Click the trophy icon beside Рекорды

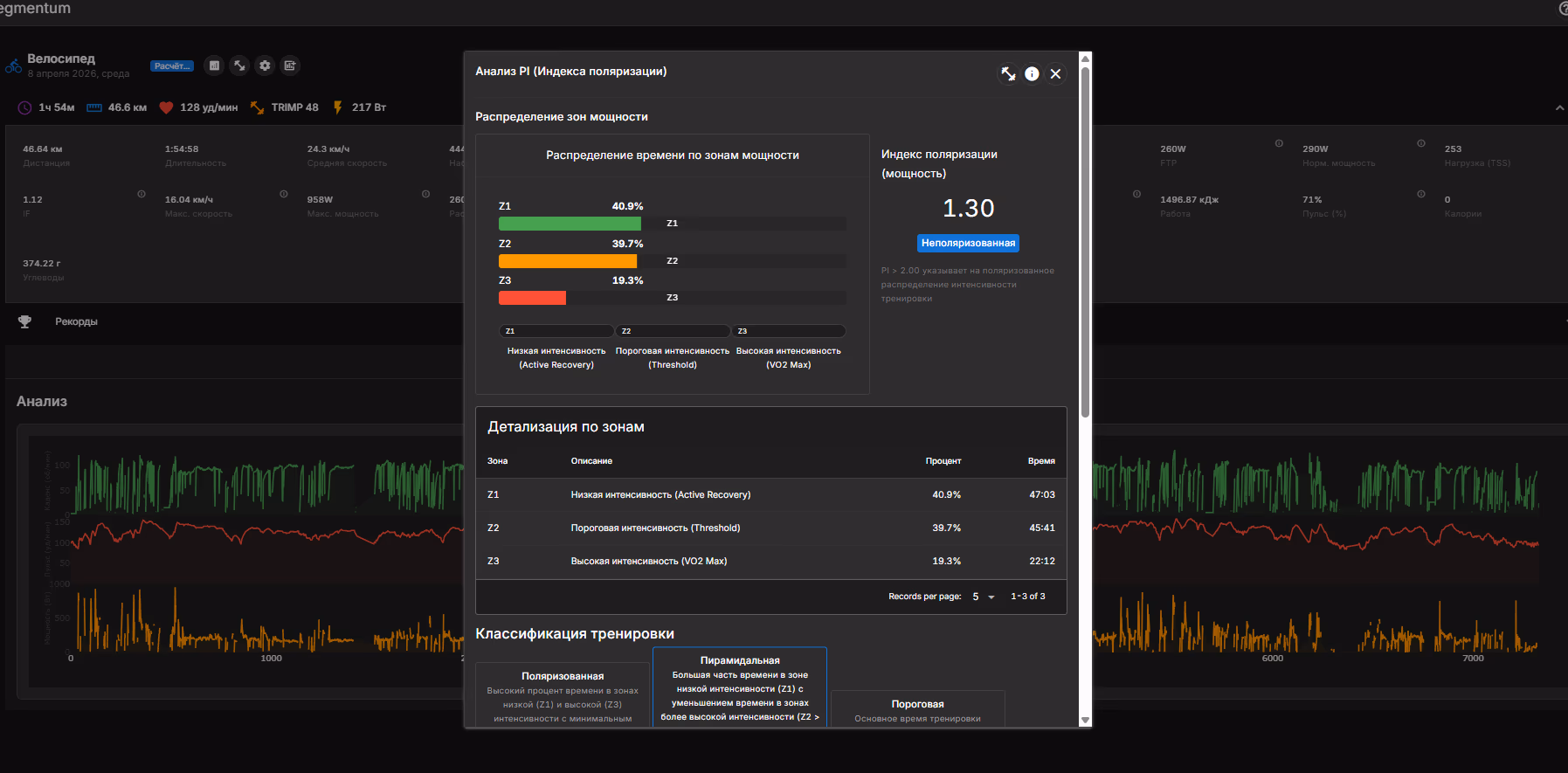pyautogui.click(x=24, y=321)
